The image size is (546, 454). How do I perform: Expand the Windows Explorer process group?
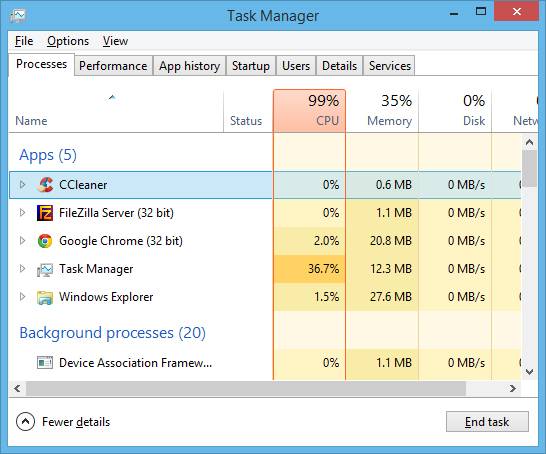pos(22,297)
